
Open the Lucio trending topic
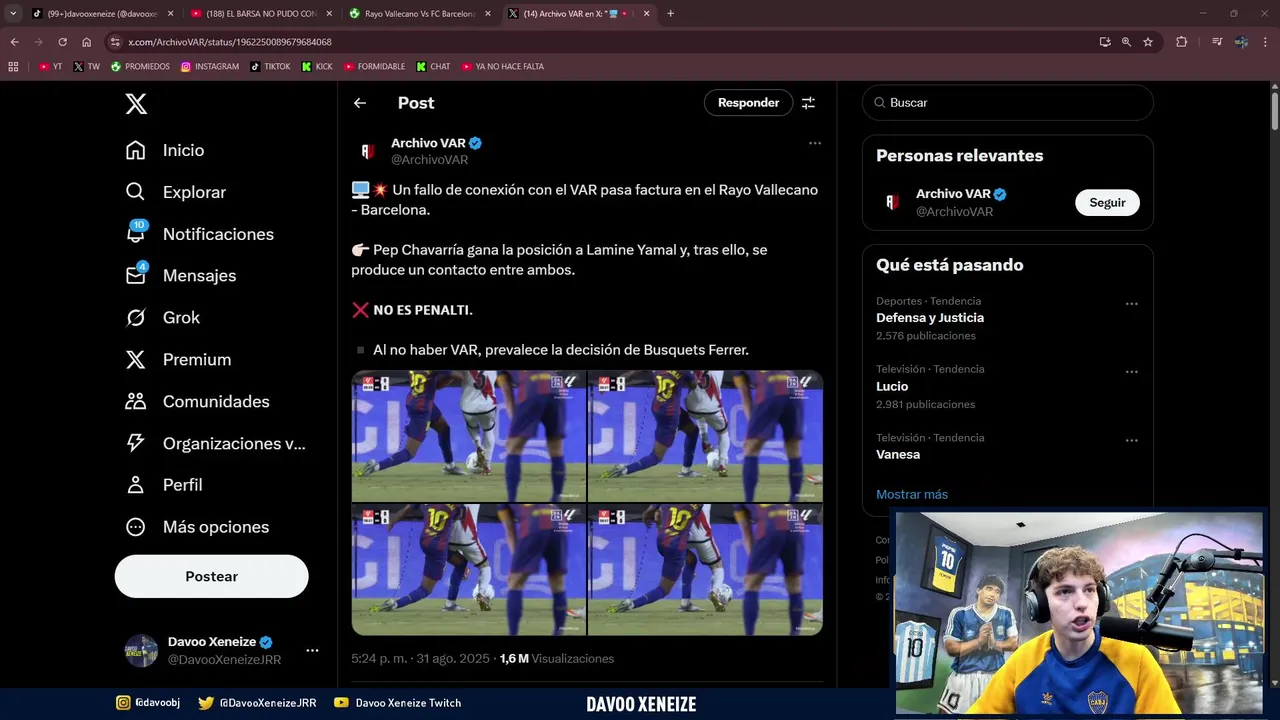pyautogui.click(x=892, y=386)
